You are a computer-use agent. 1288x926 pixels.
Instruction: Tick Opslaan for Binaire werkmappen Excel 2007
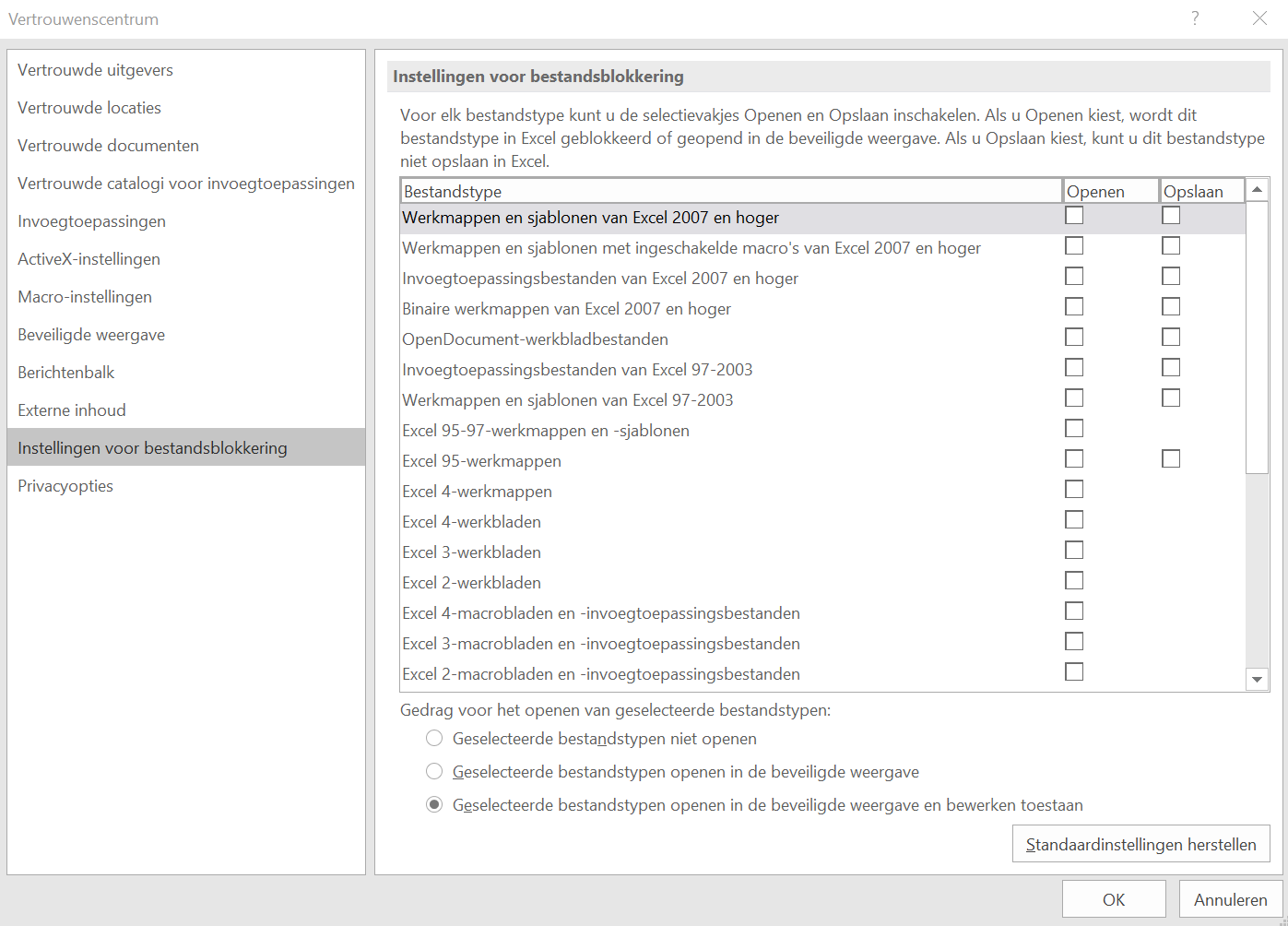[x=1171, y=307]
